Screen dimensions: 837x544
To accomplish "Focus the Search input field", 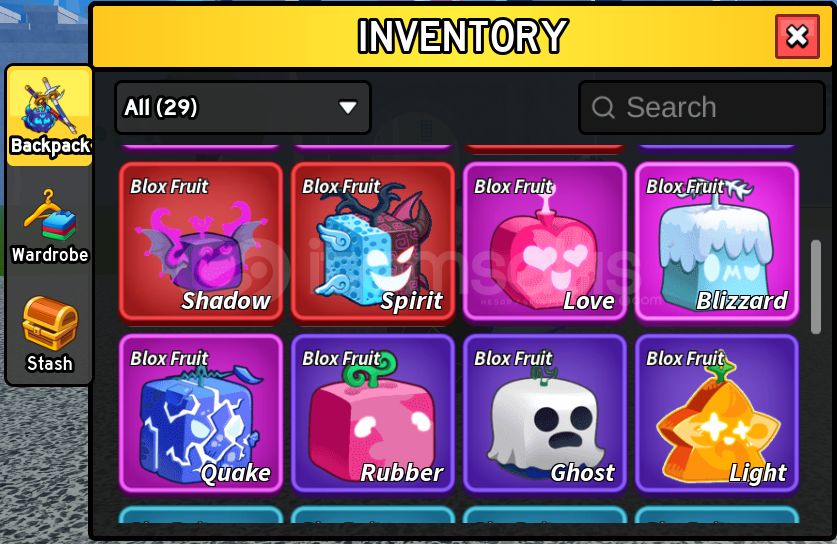I will [x=702, y=107].
